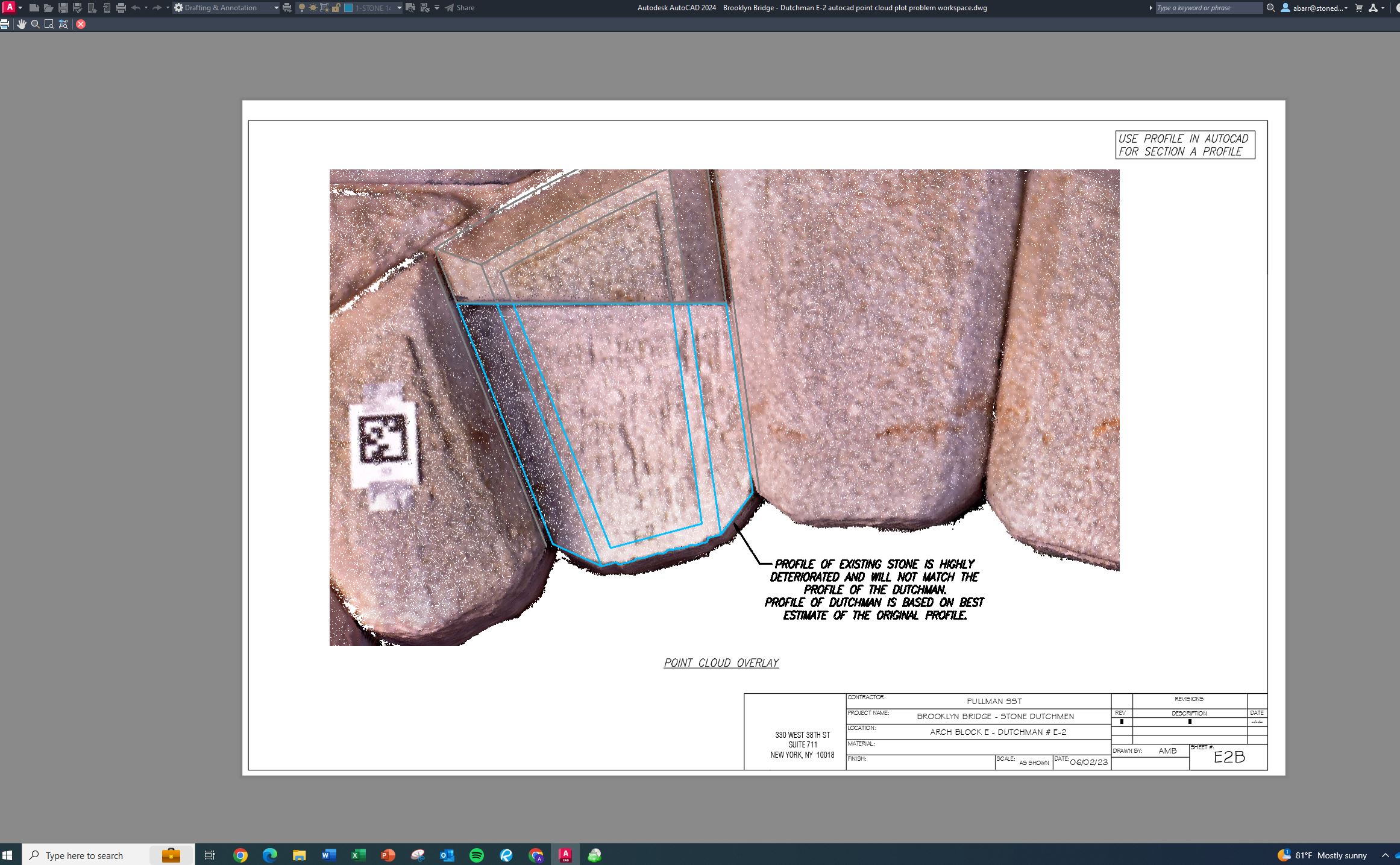This screenshot has height=865, width=1400.
Task: Open Microsoft Edge from the taskbar
Action: tap(270, 855)
